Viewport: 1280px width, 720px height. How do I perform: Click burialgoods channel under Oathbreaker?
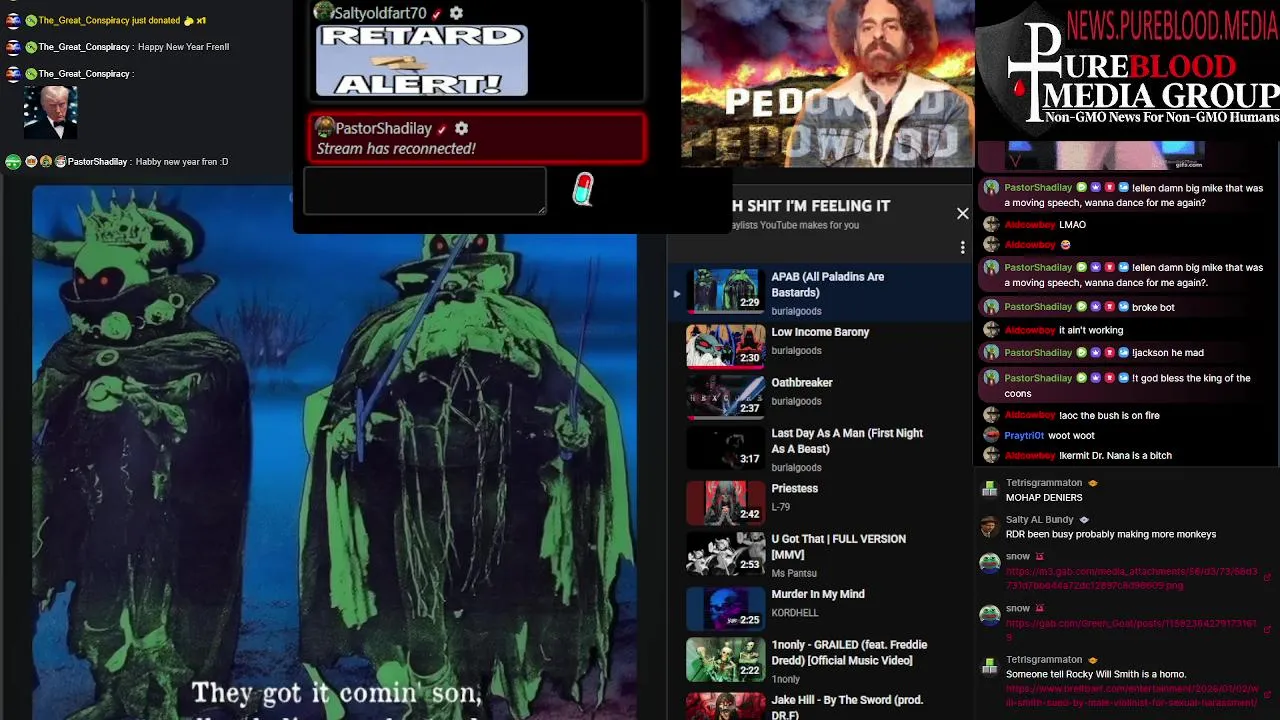point(796,401)
